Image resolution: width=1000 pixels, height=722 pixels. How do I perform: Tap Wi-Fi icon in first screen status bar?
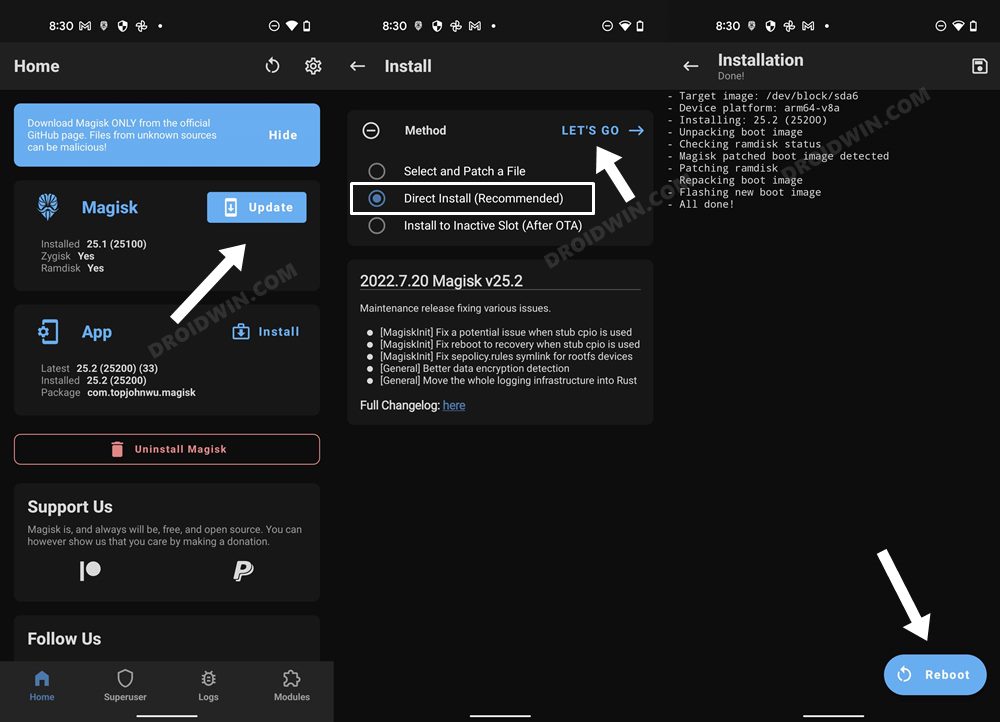(x=291, y=26)
